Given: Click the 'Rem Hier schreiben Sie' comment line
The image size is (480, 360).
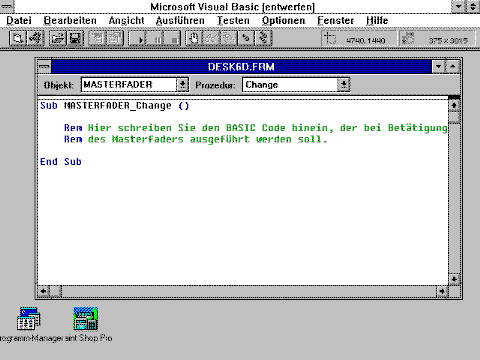Looking at the screenshot, I should coord(255,128).
